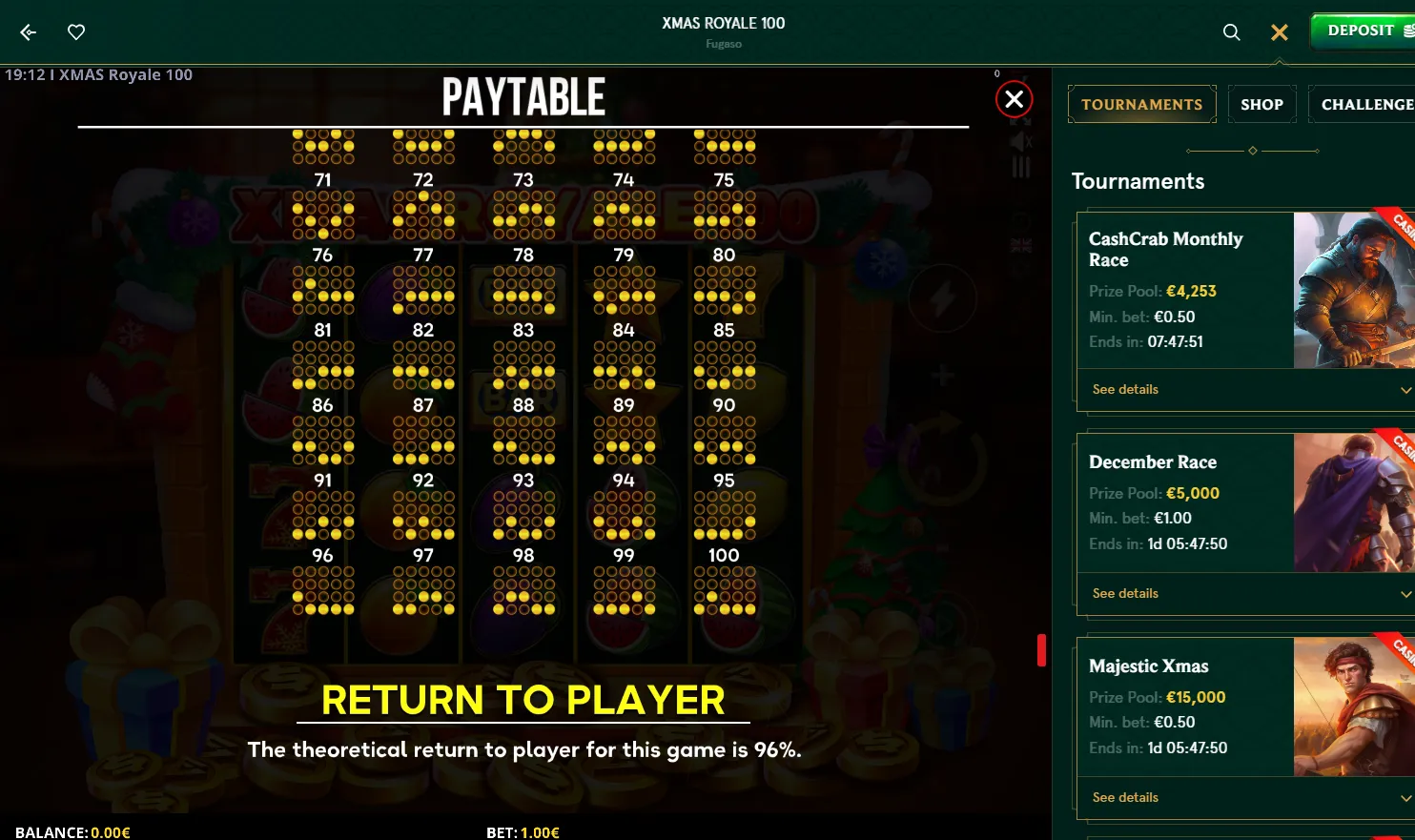Image resolution: width=1415 pixels, height=840 pixels.
Task: Expand CashCrab Monthly Race details chevron
Action: click(1405, 390)
